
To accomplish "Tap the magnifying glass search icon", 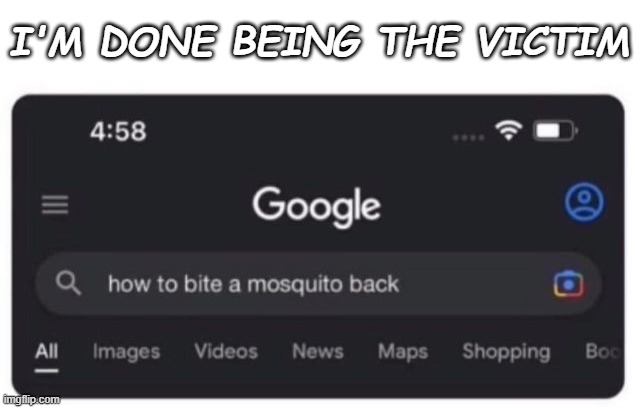I will click(x=68, y=283).
